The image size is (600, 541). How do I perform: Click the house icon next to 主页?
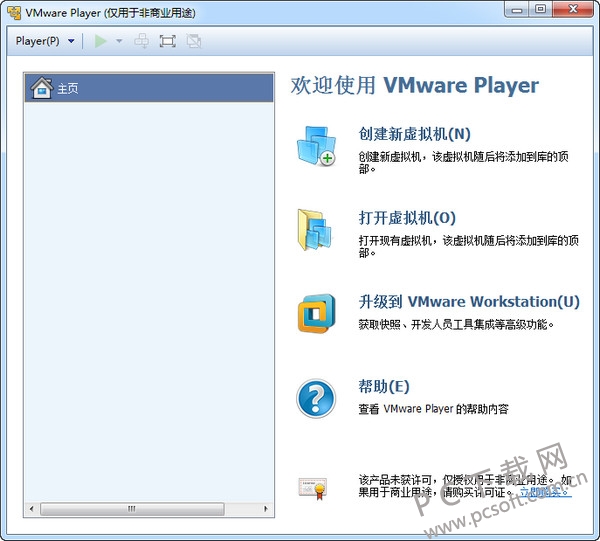(41, 88)
